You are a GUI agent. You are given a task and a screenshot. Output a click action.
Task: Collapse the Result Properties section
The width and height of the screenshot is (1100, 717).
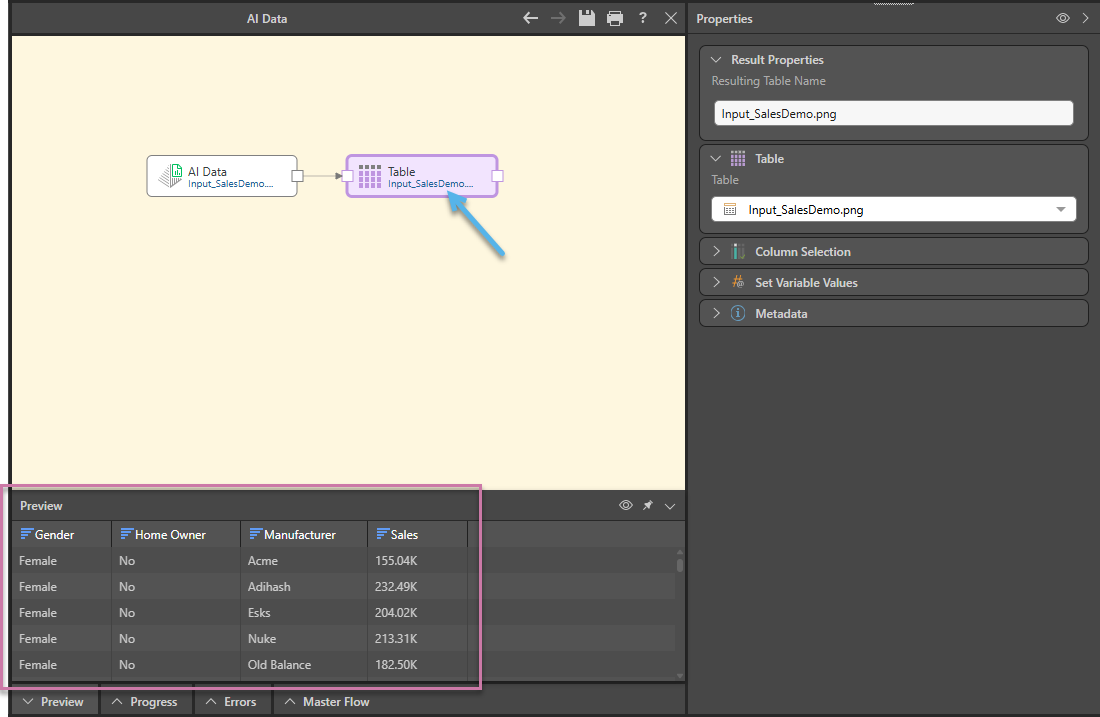pos(716,60)
